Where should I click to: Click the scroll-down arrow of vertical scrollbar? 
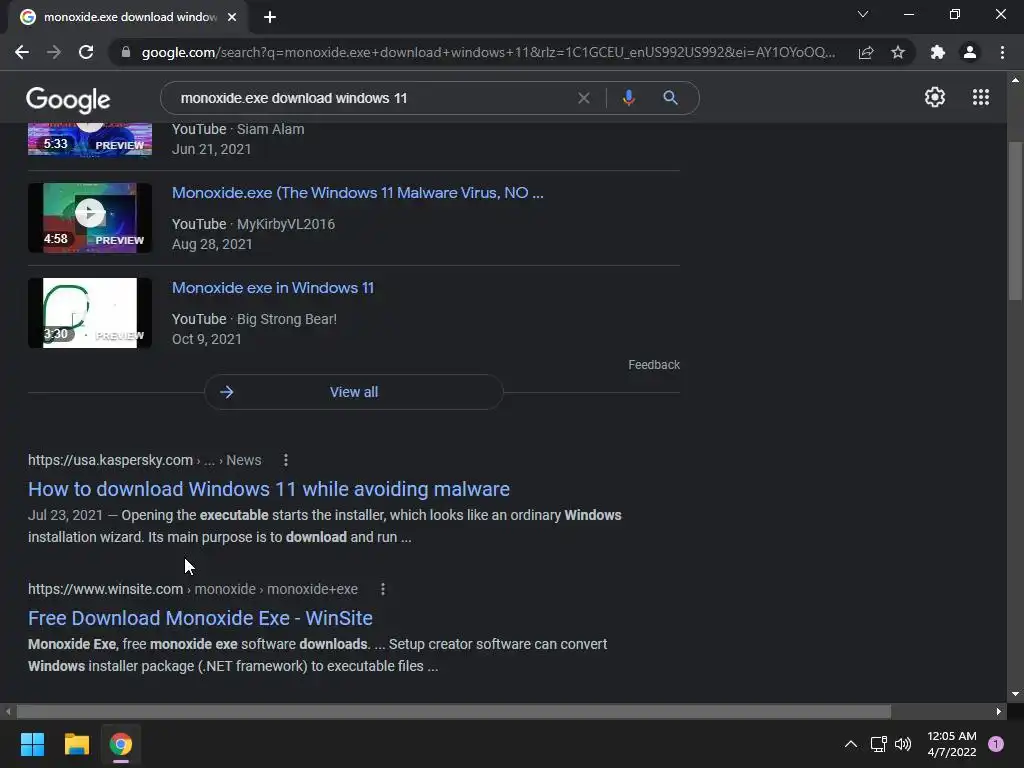click(x=1015, y=694)
